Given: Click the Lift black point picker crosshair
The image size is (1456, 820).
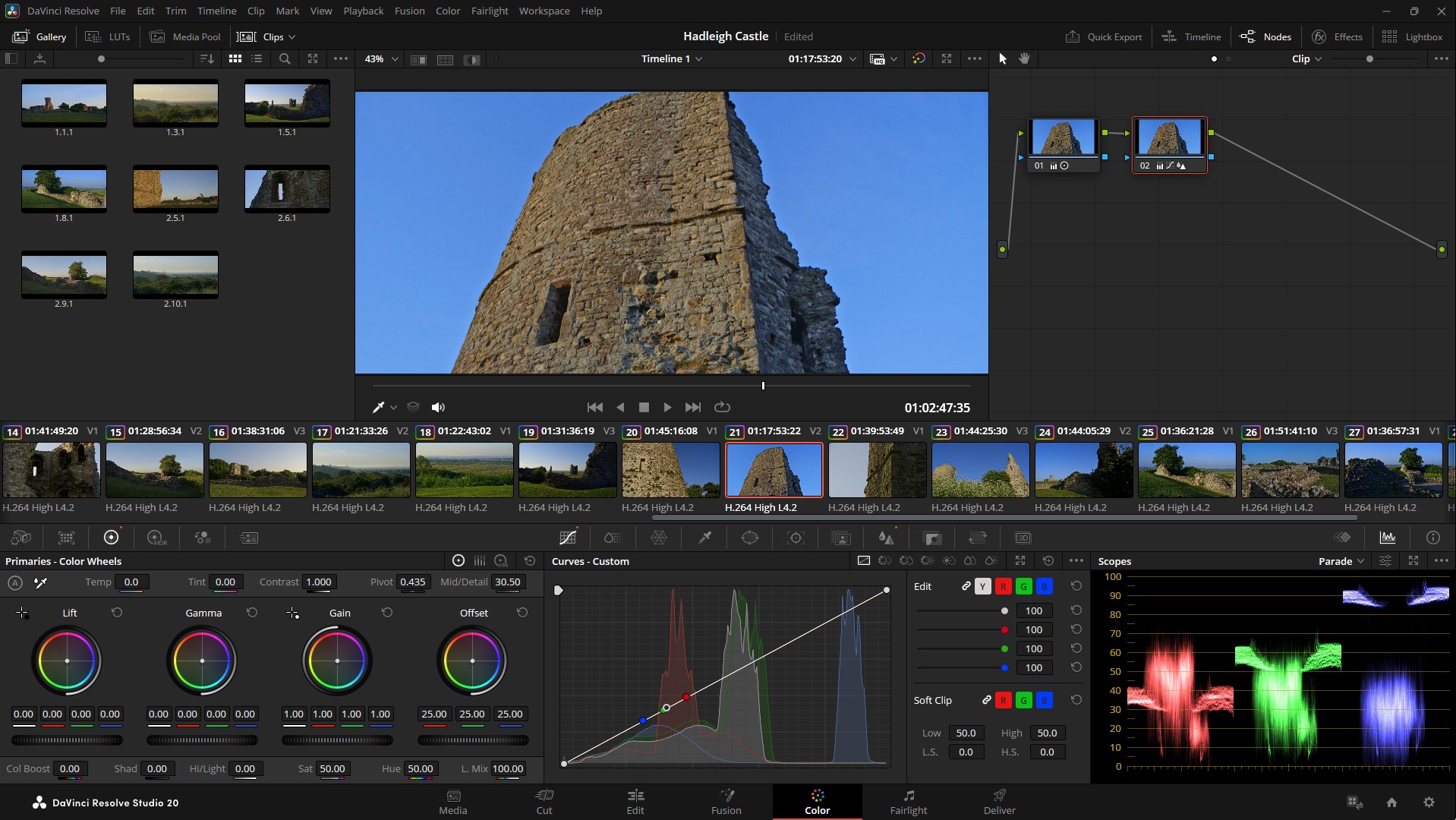Looking at the screenshot, I should point(22,613).
